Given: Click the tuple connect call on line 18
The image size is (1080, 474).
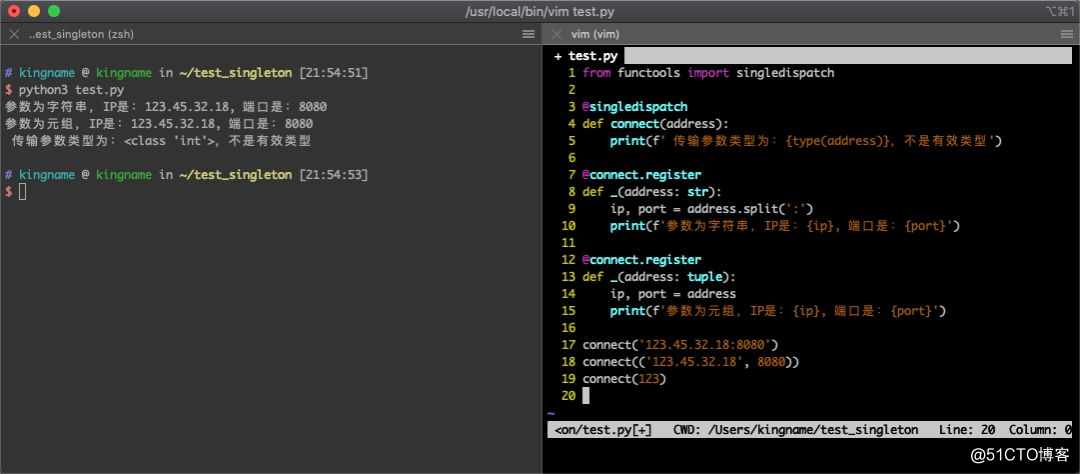Looking at the screenshot, I should [690, 362].
